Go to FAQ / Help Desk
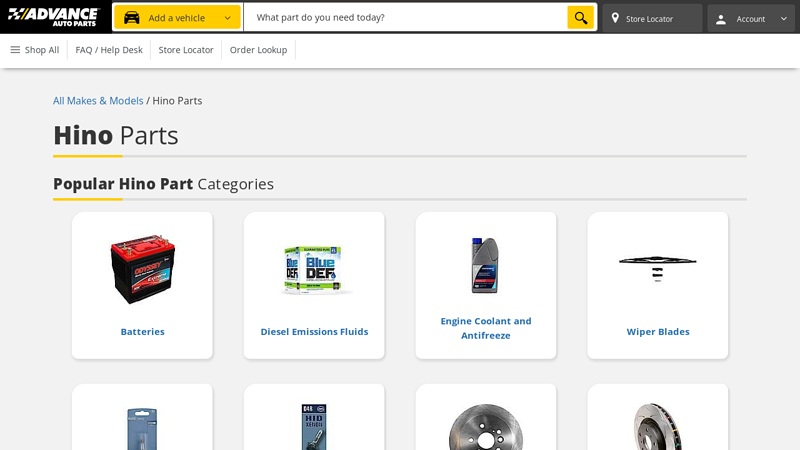This screenshot has width=800, height=450. click(x=109, y=50)
